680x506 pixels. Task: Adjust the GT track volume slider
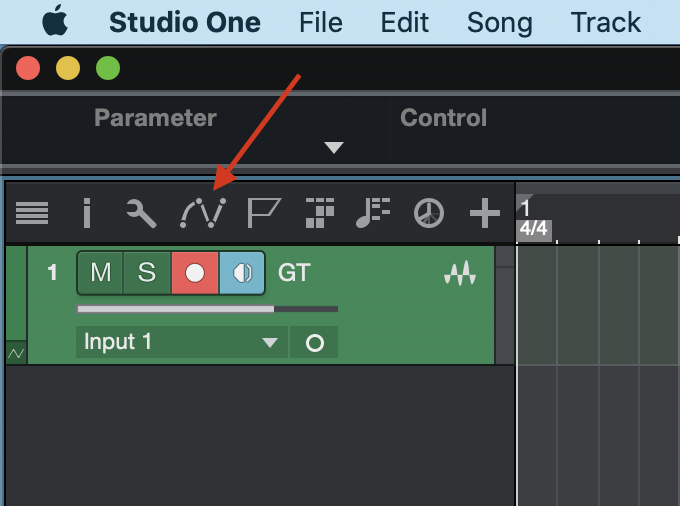207,309
